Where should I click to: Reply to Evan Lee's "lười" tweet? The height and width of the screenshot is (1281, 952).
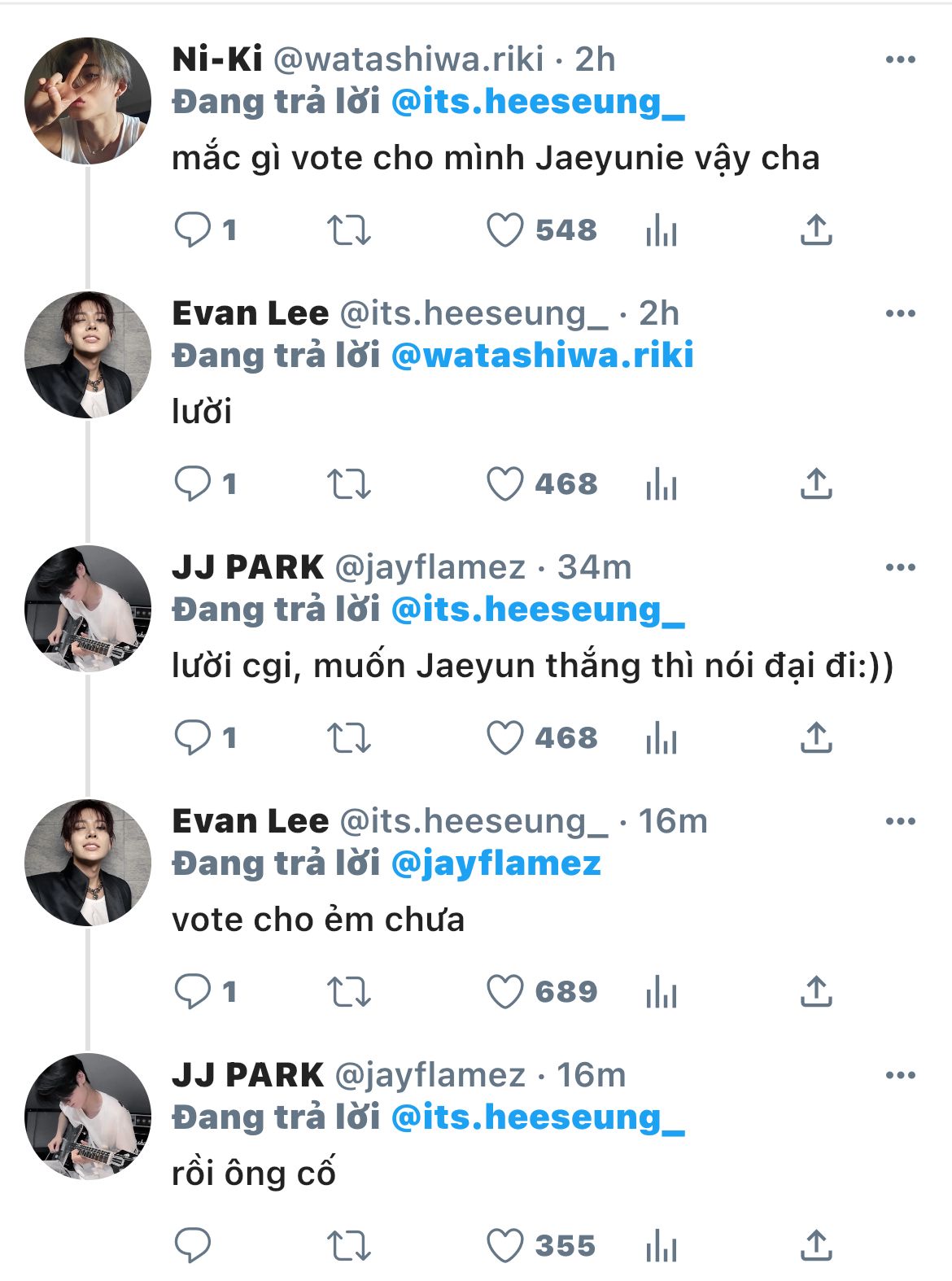pos(193,484)
